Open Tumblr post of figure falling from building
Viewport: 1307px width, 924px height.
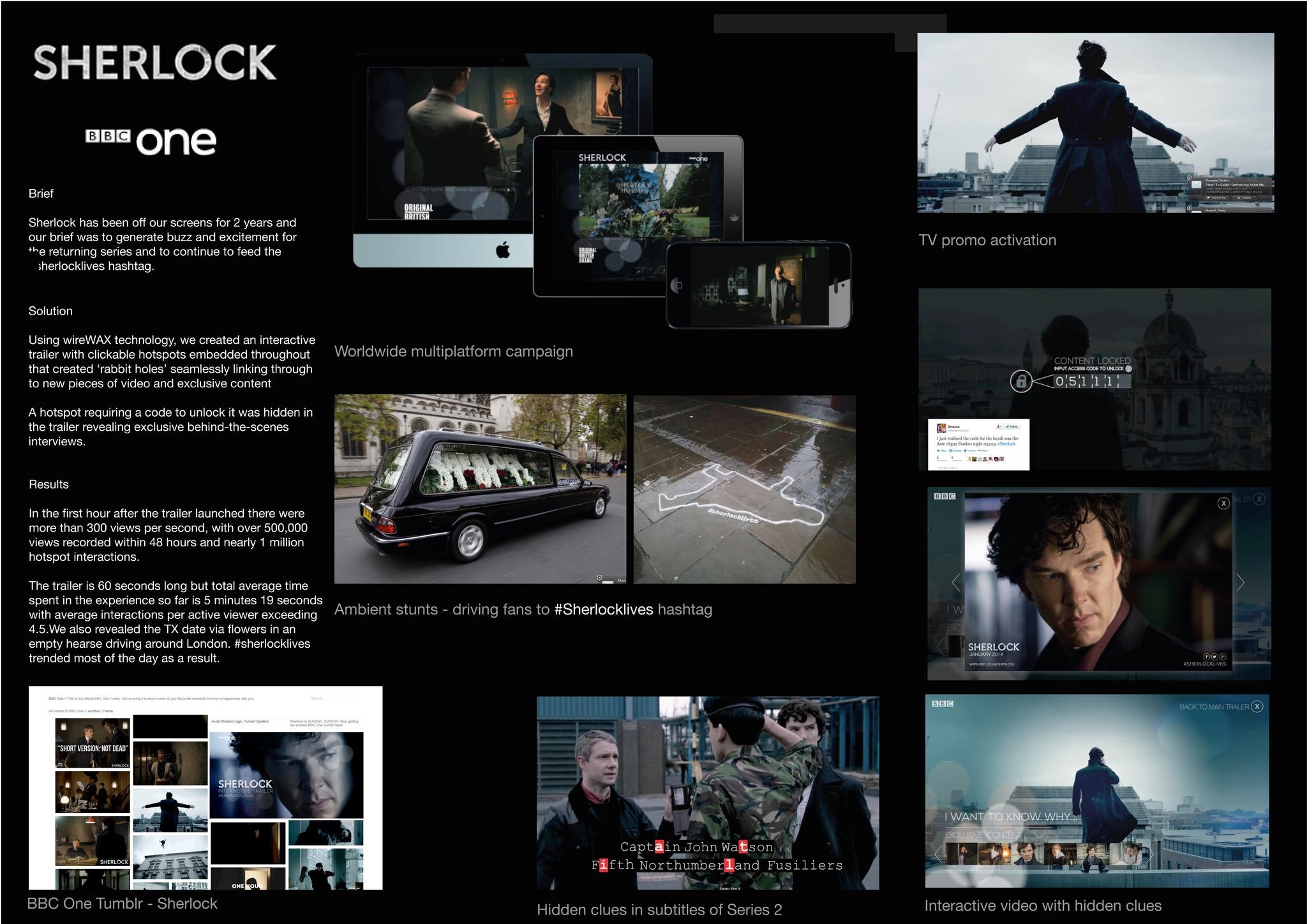[170, 857]
